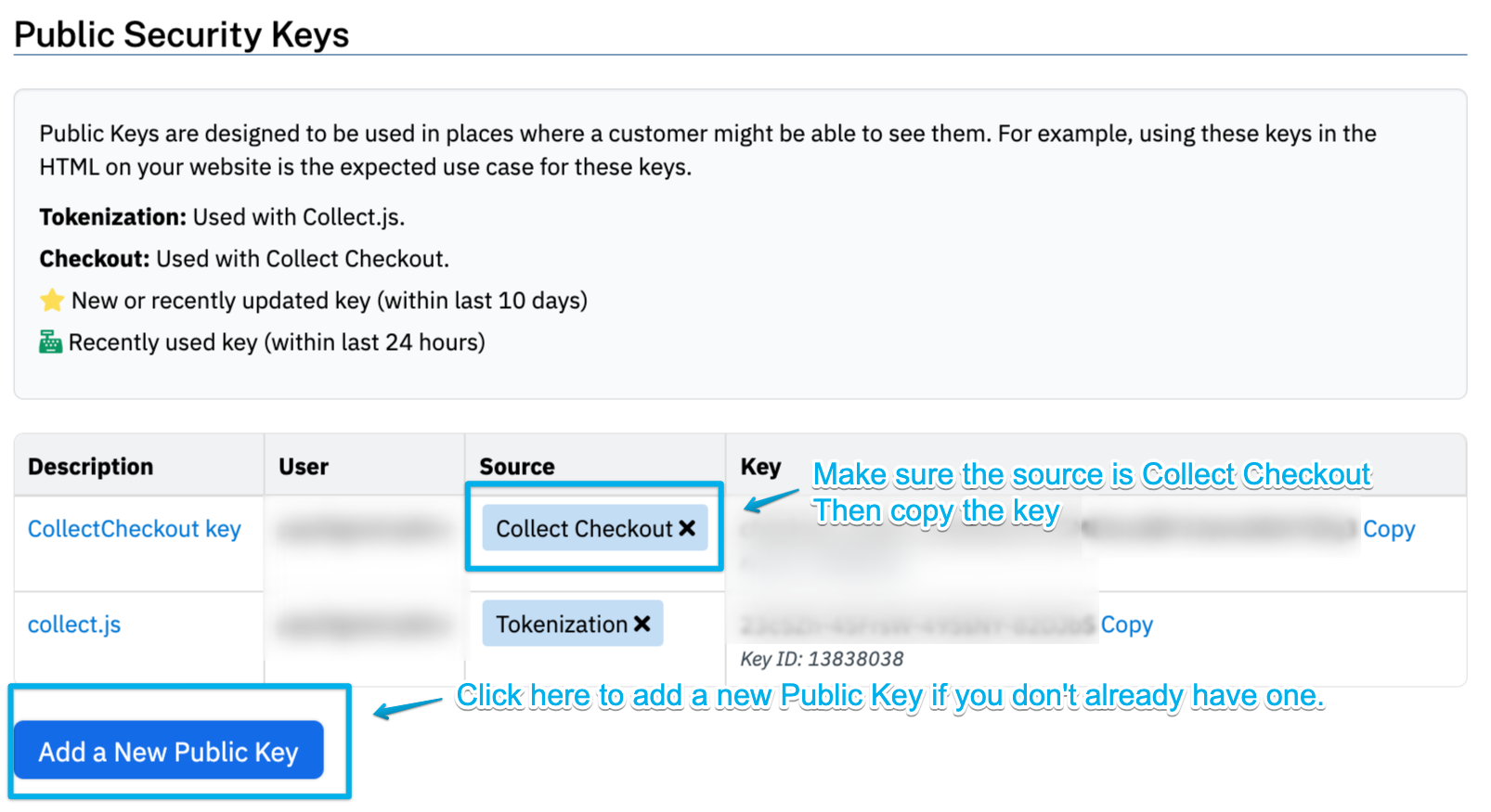The image size is (1491, 812).
Task: Click blurred user in CollectCheckout key row
Action: pos(364,529)
